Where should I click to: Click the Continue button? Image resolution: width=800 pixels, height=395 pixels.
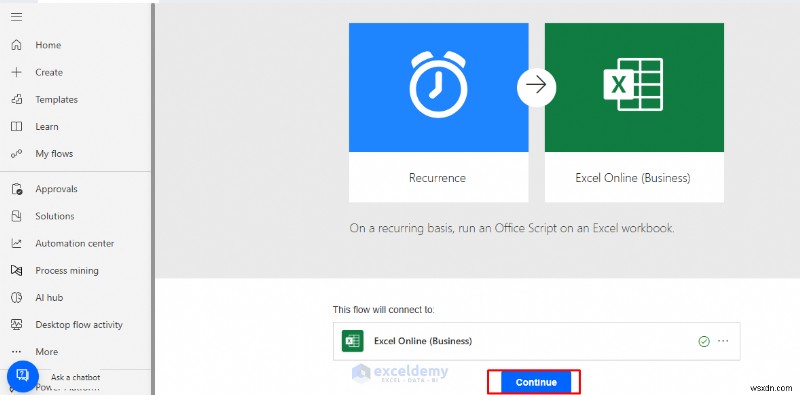(536, 382)
